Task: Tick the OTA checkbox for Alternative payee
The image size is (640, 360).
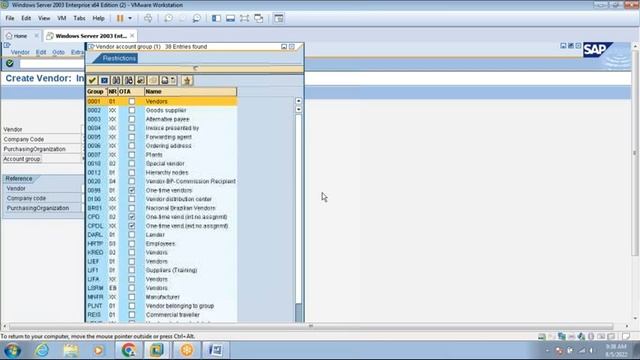Action: tap(132, 119)
